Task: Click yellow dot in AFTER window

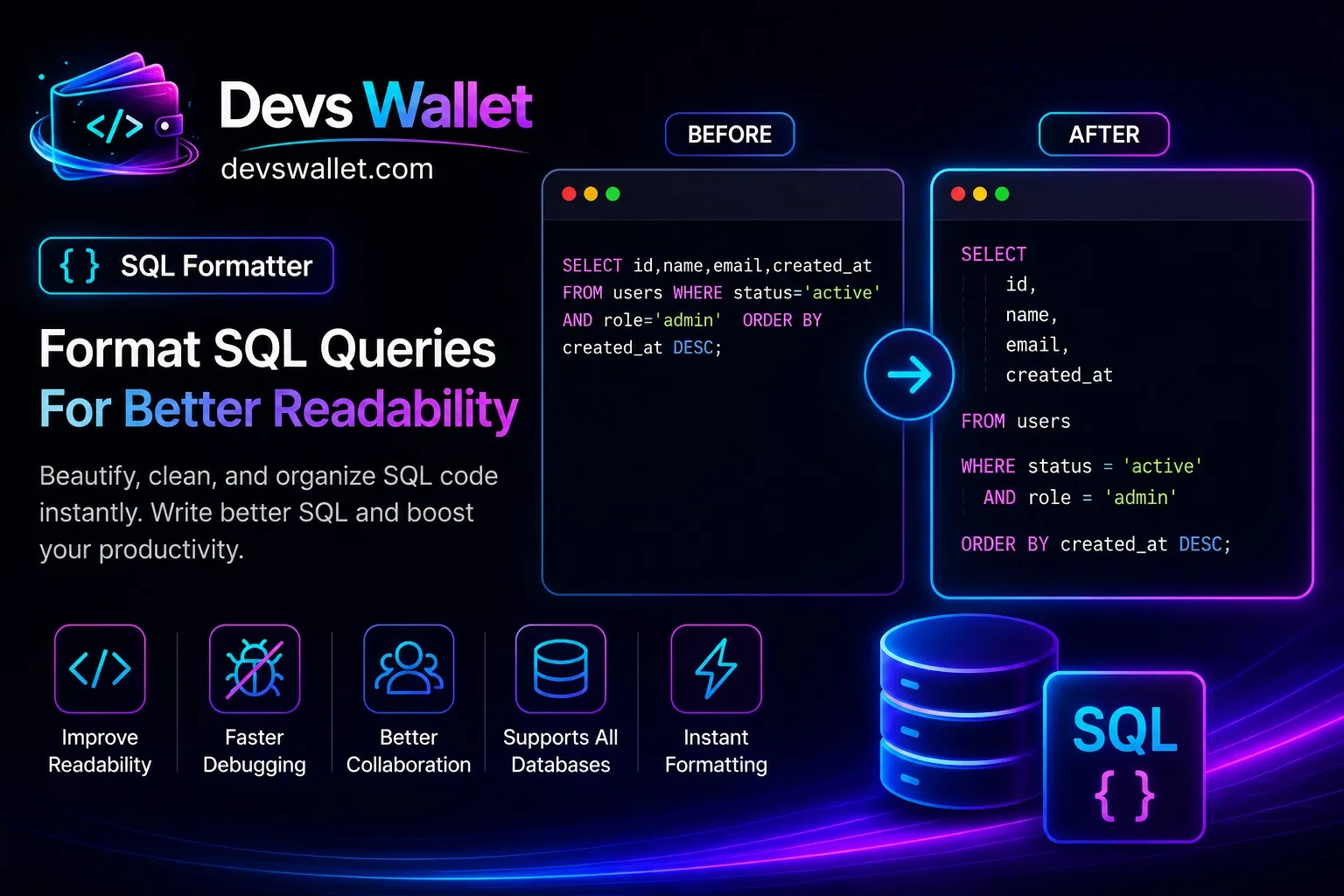Action: coord(980,193)
